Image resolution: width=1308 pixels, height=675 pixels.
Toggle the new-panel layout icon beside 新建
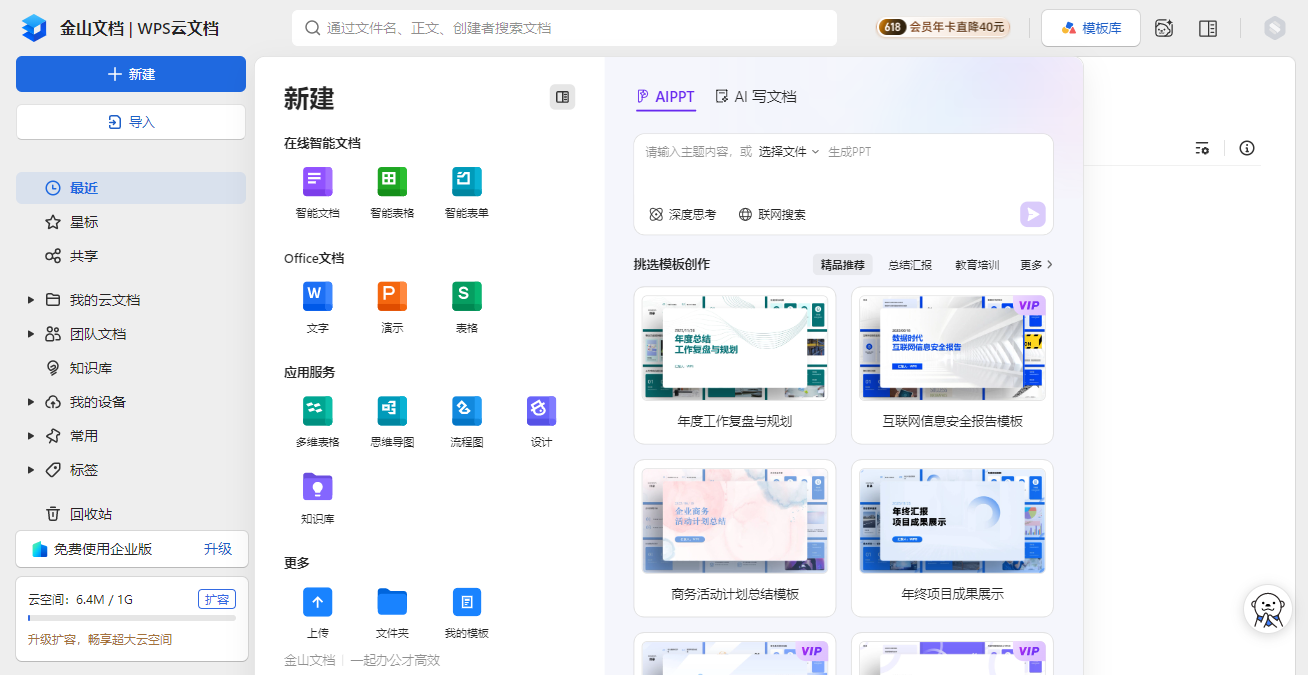(x=562, y=97)
